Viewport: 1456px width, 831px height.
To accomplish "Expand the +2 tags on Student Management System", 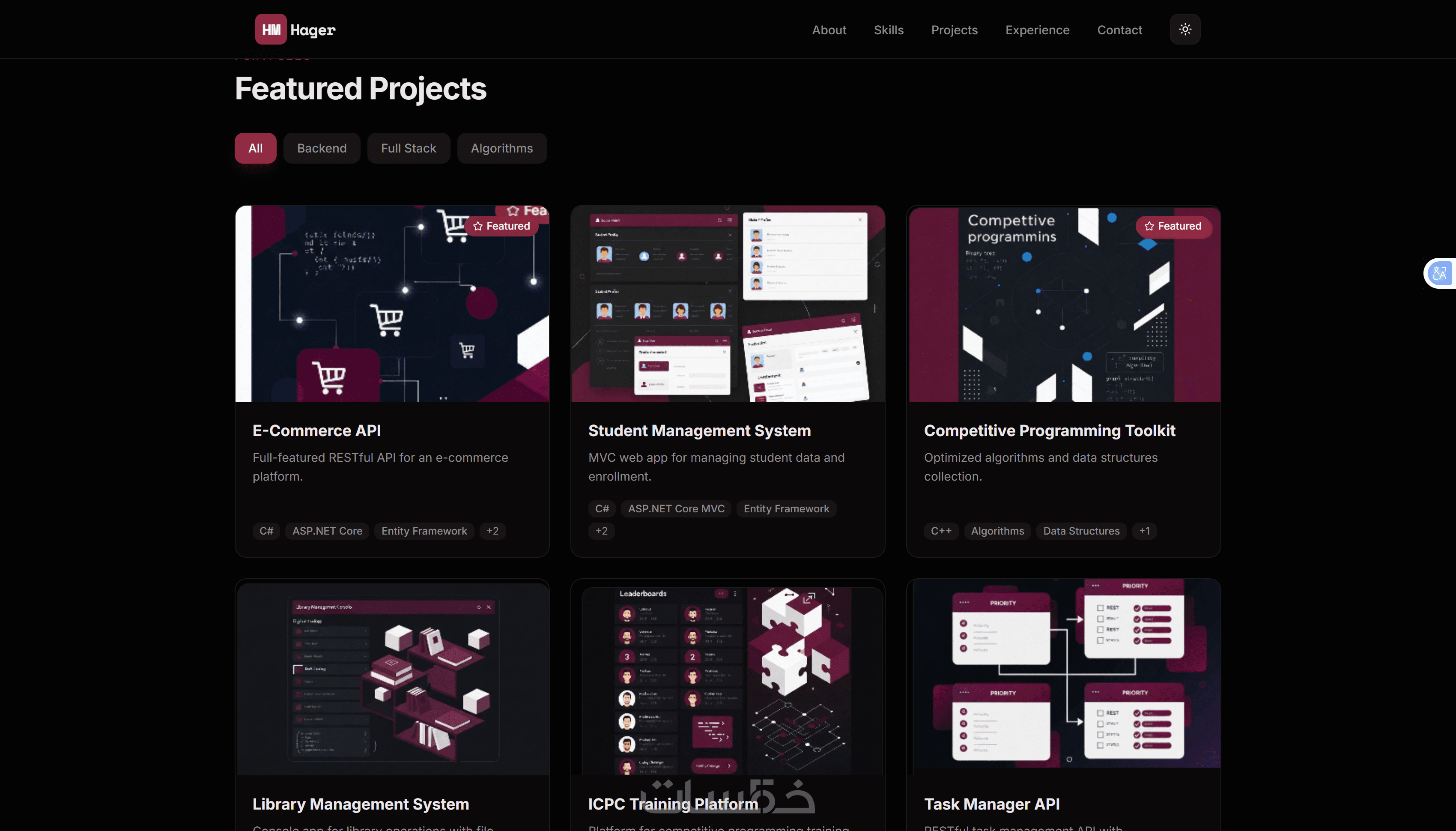I will coord(601,531).
